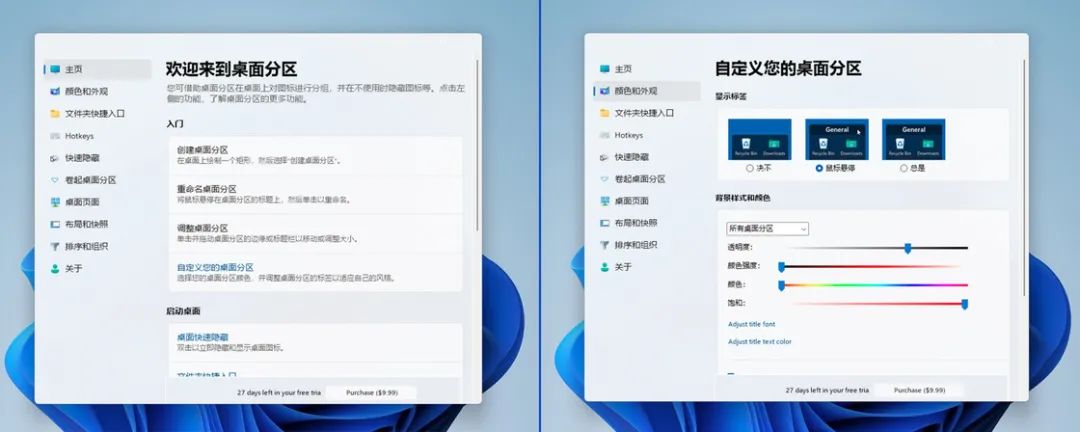Click the 文件夹快捷入口 folder icon in right window
This screenshot has width=1080, height=432.
pos(604,112)
